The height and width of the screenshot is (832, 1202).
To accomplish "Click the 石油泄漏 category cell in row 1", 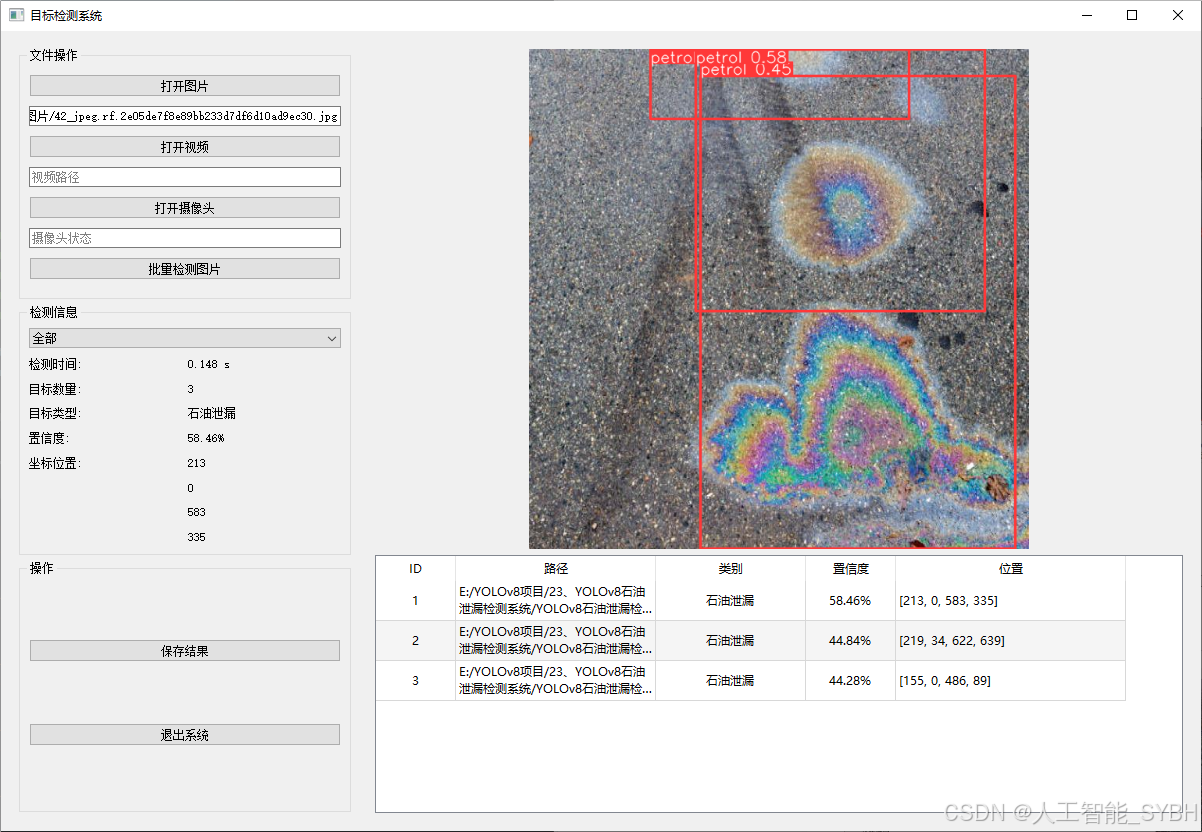I will [730, 601].
